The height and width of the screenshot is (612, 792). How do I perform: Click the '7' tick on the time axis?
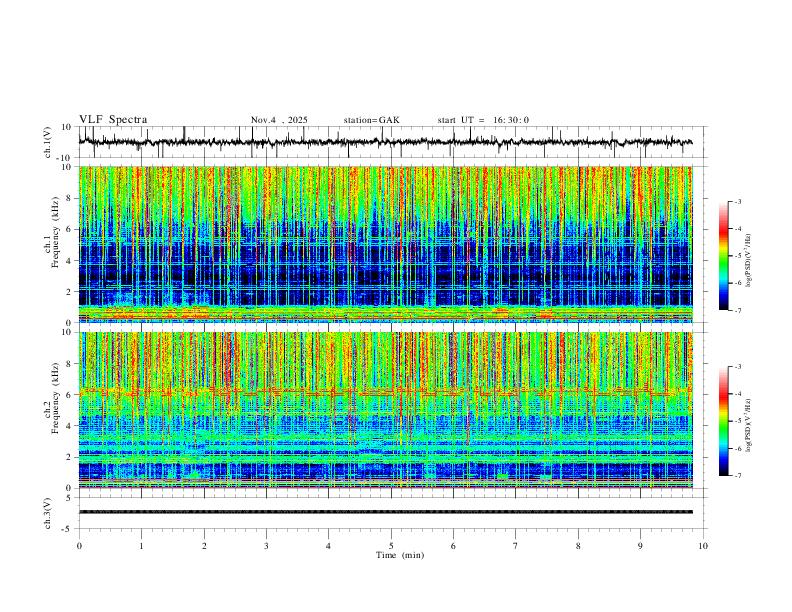coord(516,546)
